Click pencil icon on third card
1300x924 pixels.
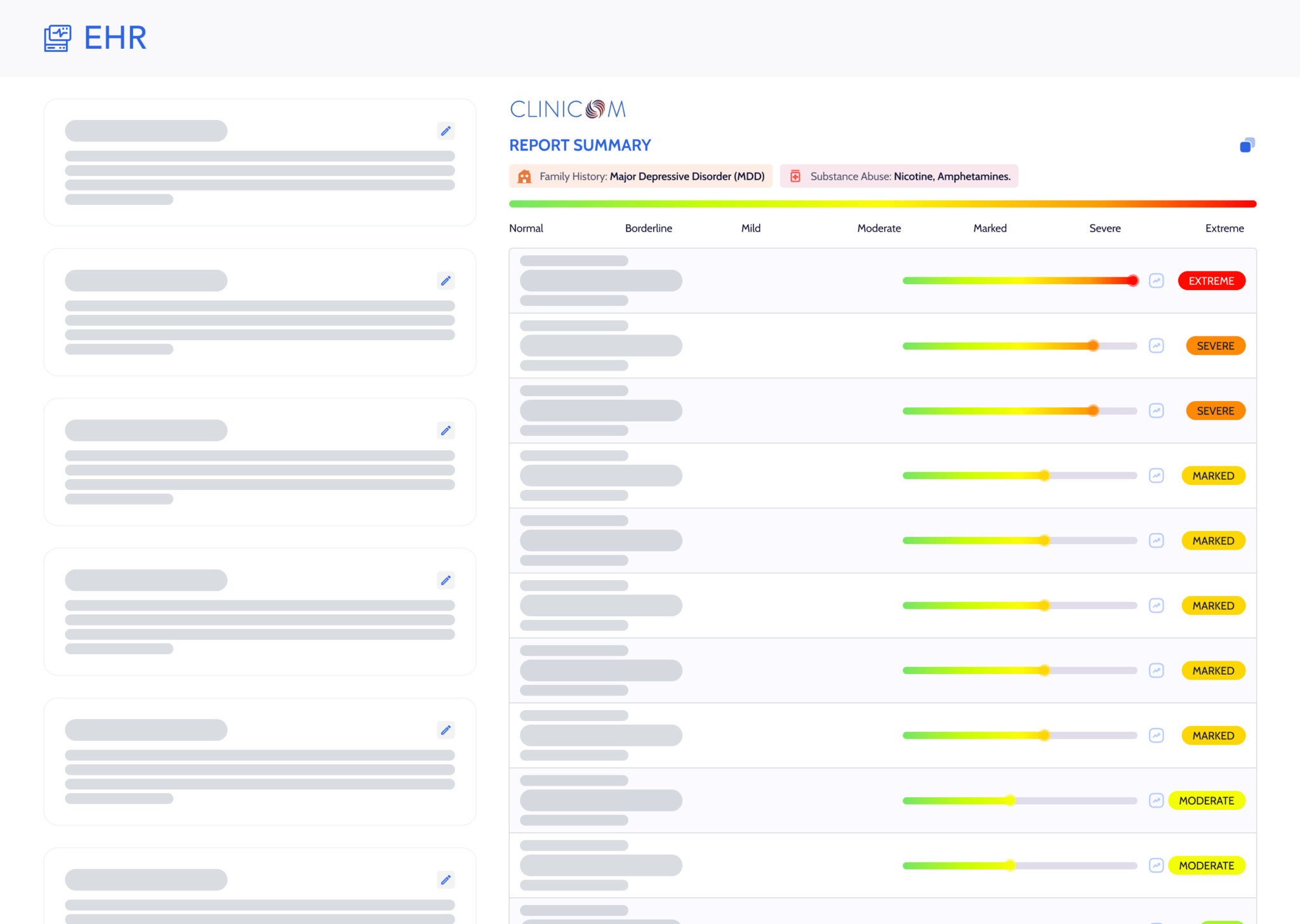pos(446,430)
